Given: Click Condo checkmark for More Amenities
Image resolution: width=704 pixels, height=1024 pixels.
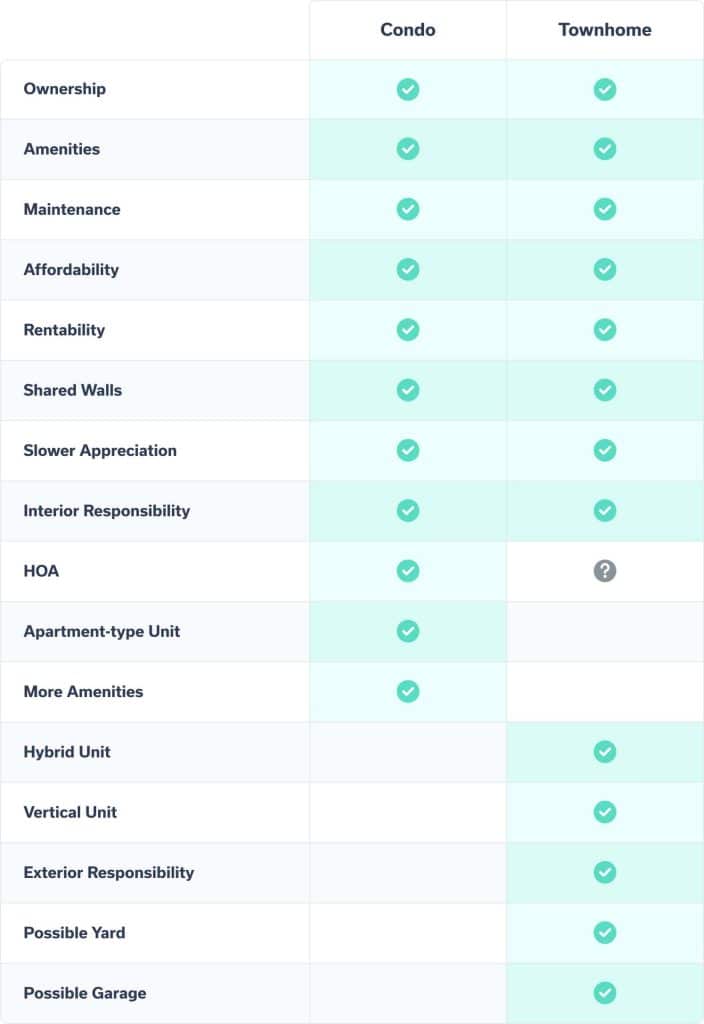Looking at the screenshot, I should click(x=408, y=691).
